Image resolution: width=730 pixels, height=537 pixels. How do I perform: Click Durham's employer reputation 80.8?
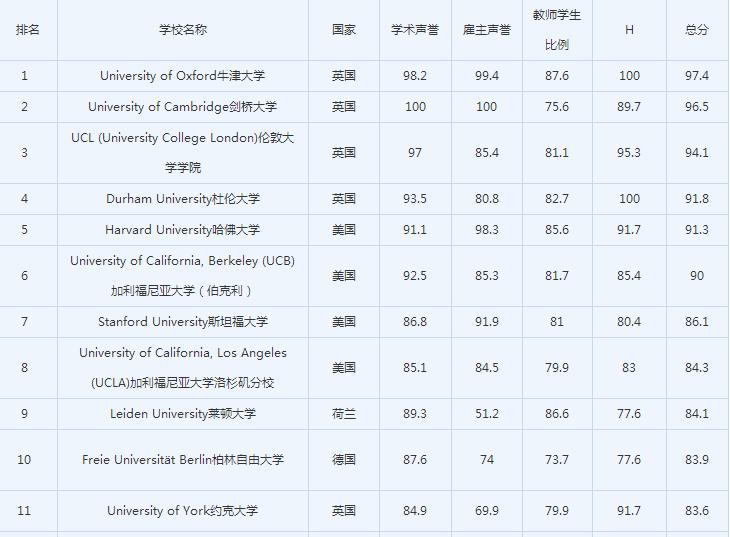(487, 199)
